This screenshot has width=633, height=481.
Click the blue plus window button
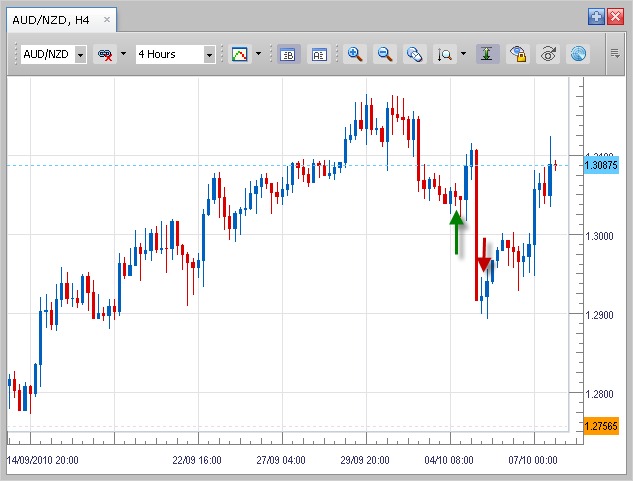click(x=596, y=17)
